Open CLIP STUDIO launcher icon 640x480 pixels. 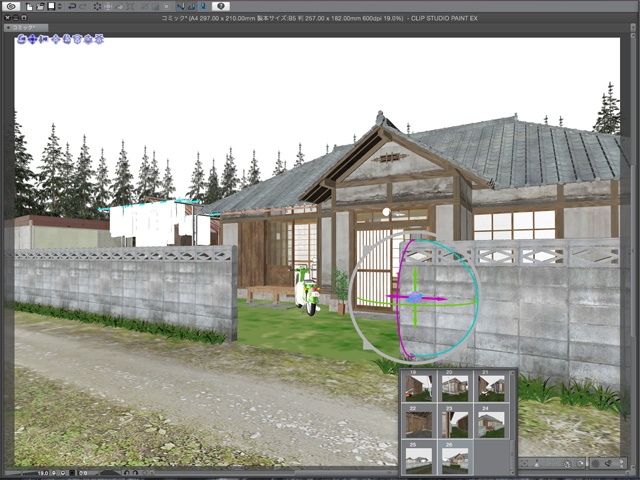click(x=11, y=6)
